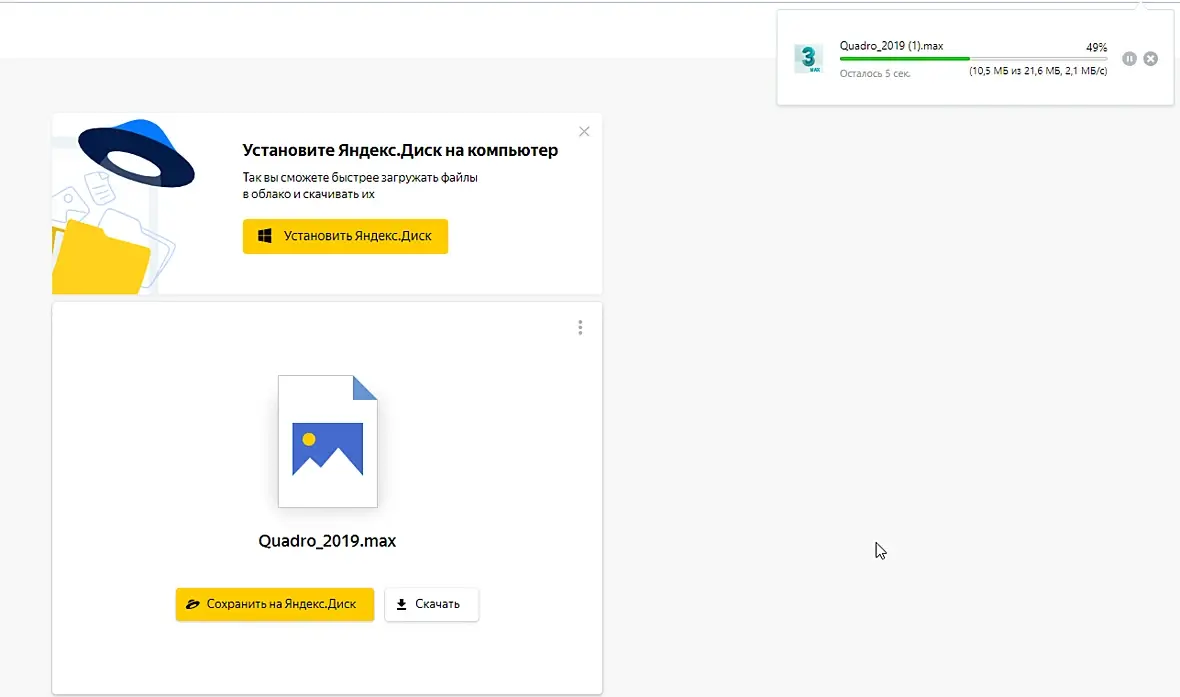Select the Quadro_2019.max file name label

click(327, 541)
